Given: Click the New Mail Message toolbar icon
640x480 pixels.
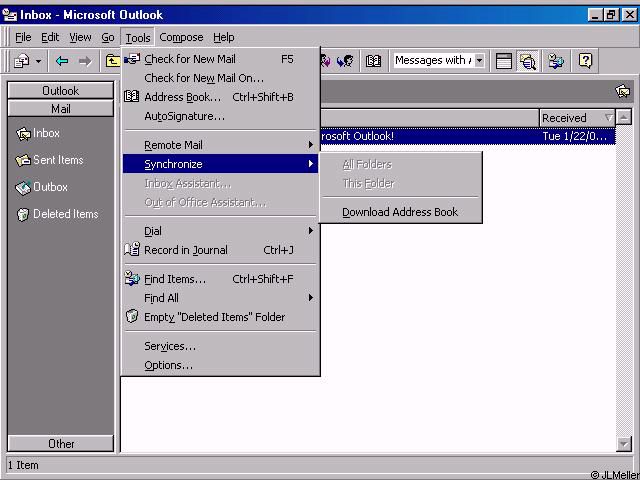Looking at the screenshot, I should point(22,61).
